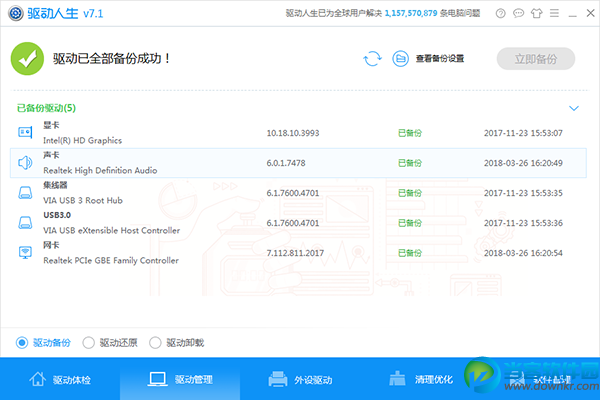Select the Realtek High Definition Audio row
The width and height of the screenshot is (600, 400).
pyautogui.click(x=298, y=163)
